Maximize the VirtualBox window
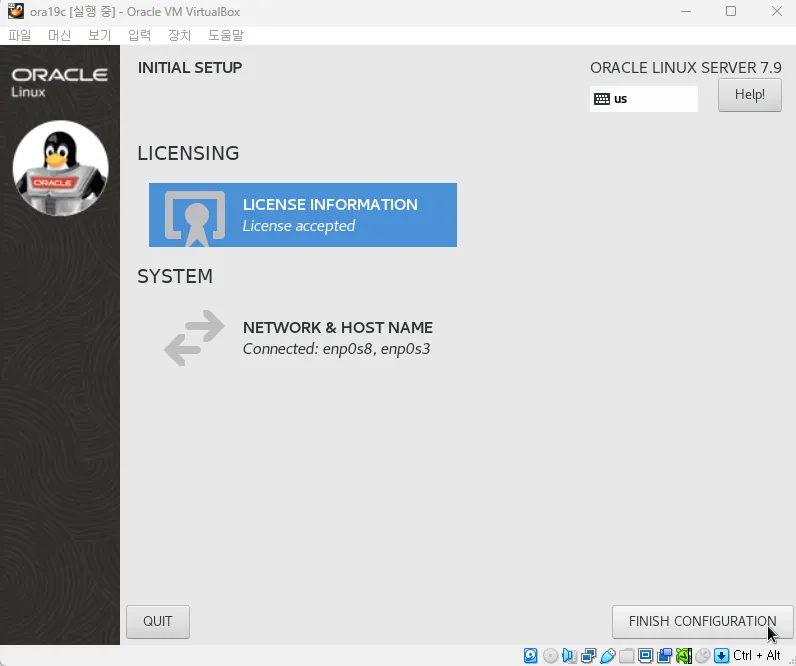 pyautogui.click(x=731, y=11)
